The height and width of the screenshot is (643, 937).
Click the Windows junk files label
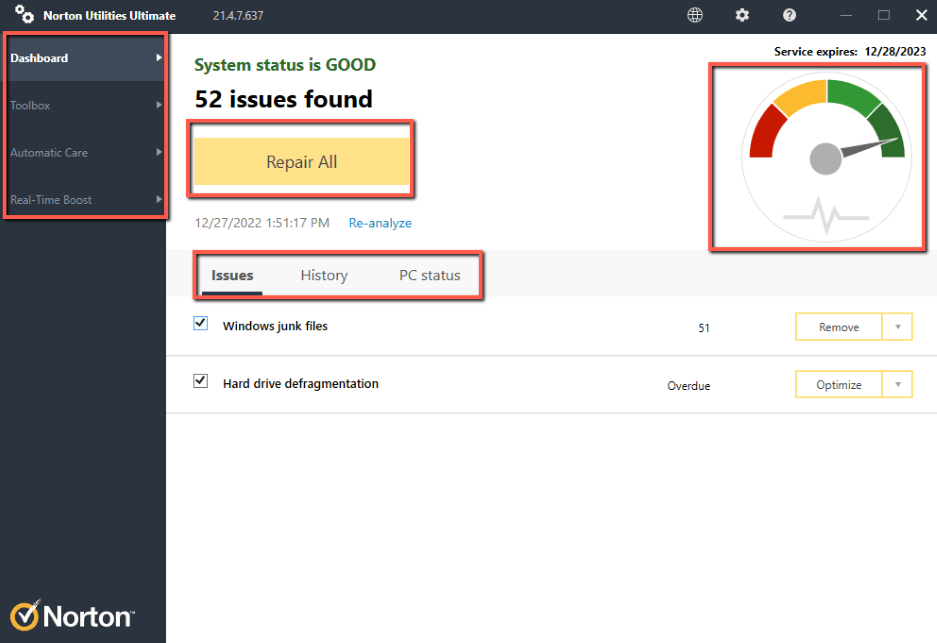pos(275,326)
